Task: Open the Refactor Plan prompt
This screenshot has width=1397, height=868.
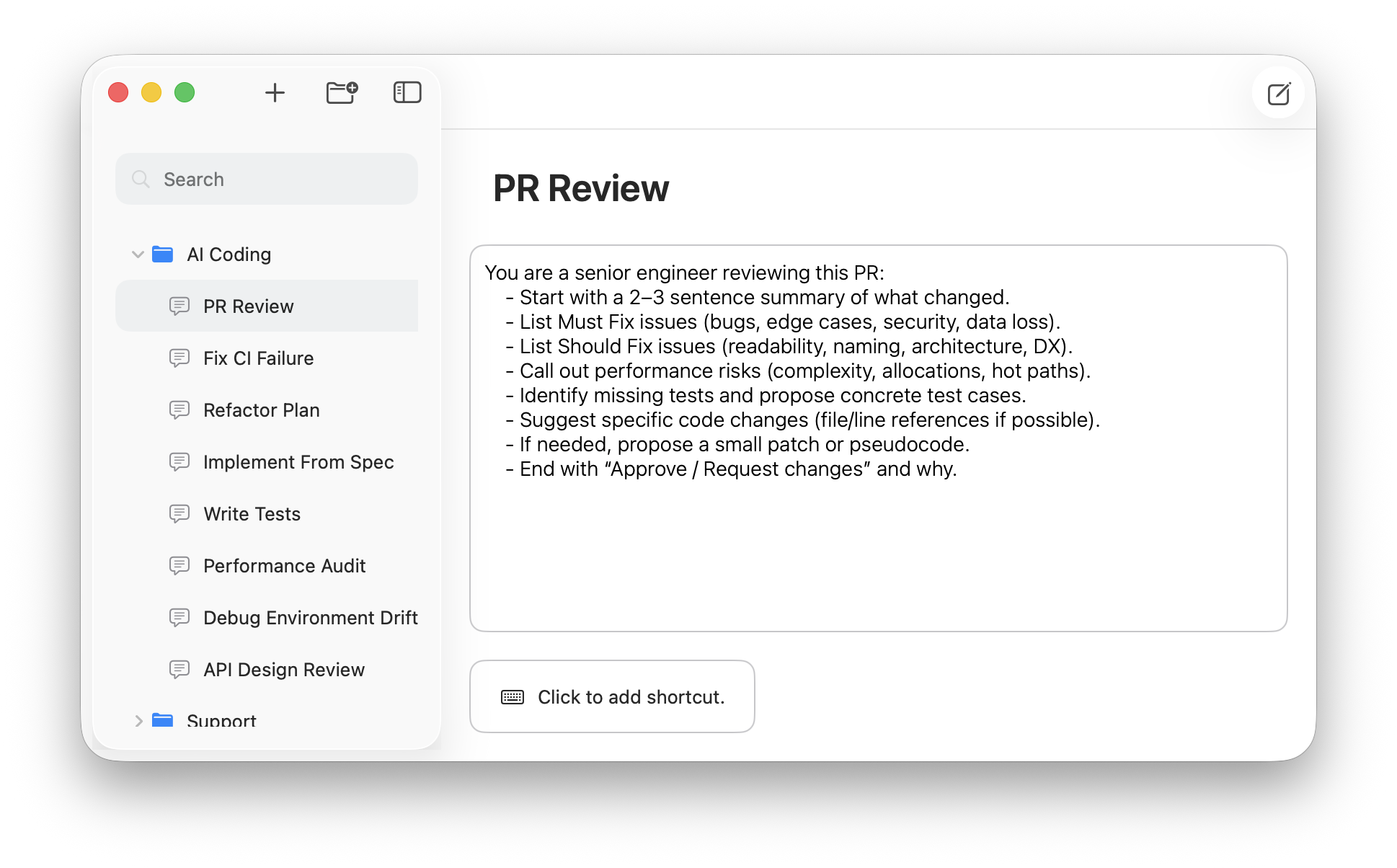Action: click(x=261, y=409)
